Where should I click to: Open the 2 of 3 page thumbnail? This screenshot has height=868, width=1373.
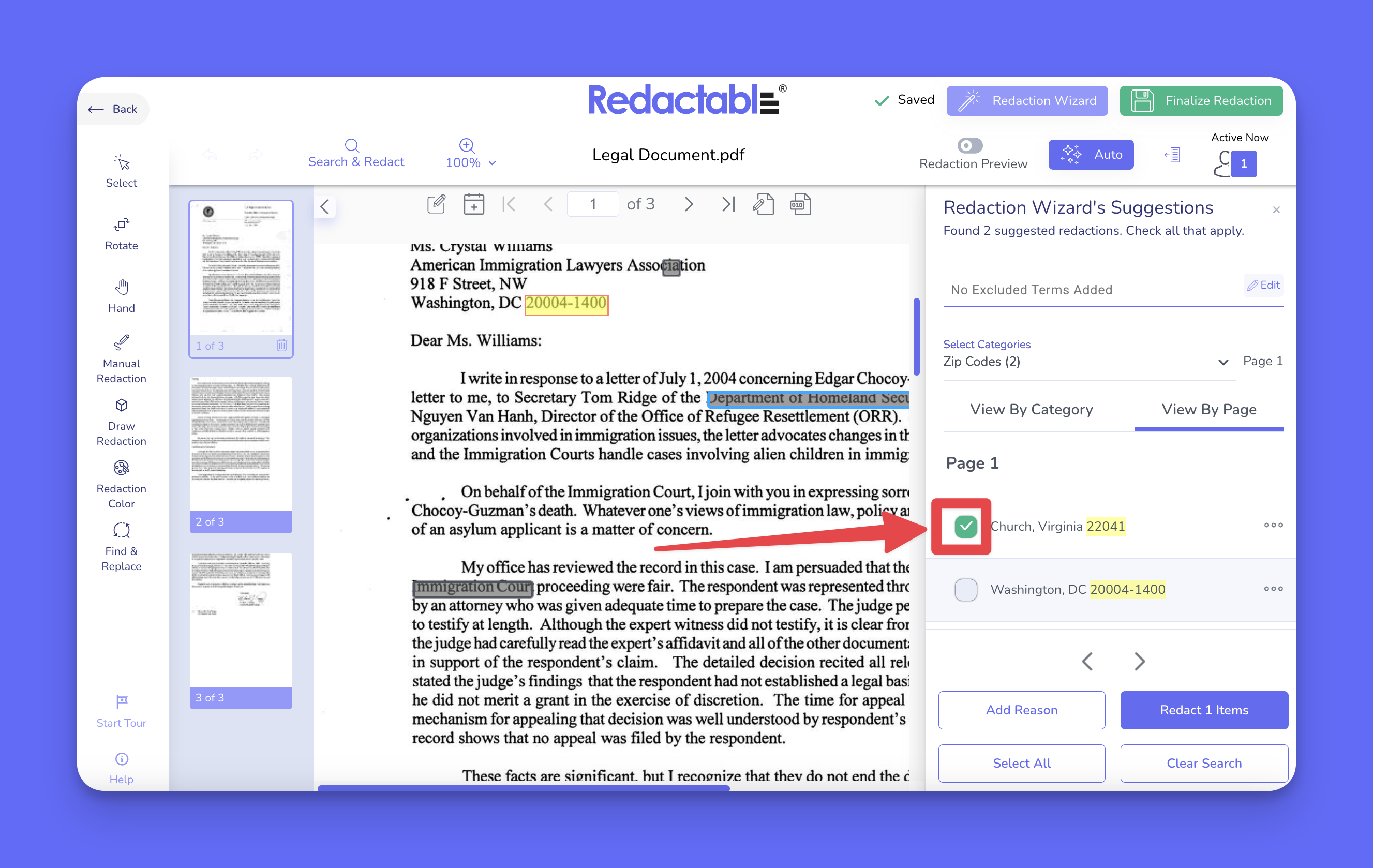[241, 445]
